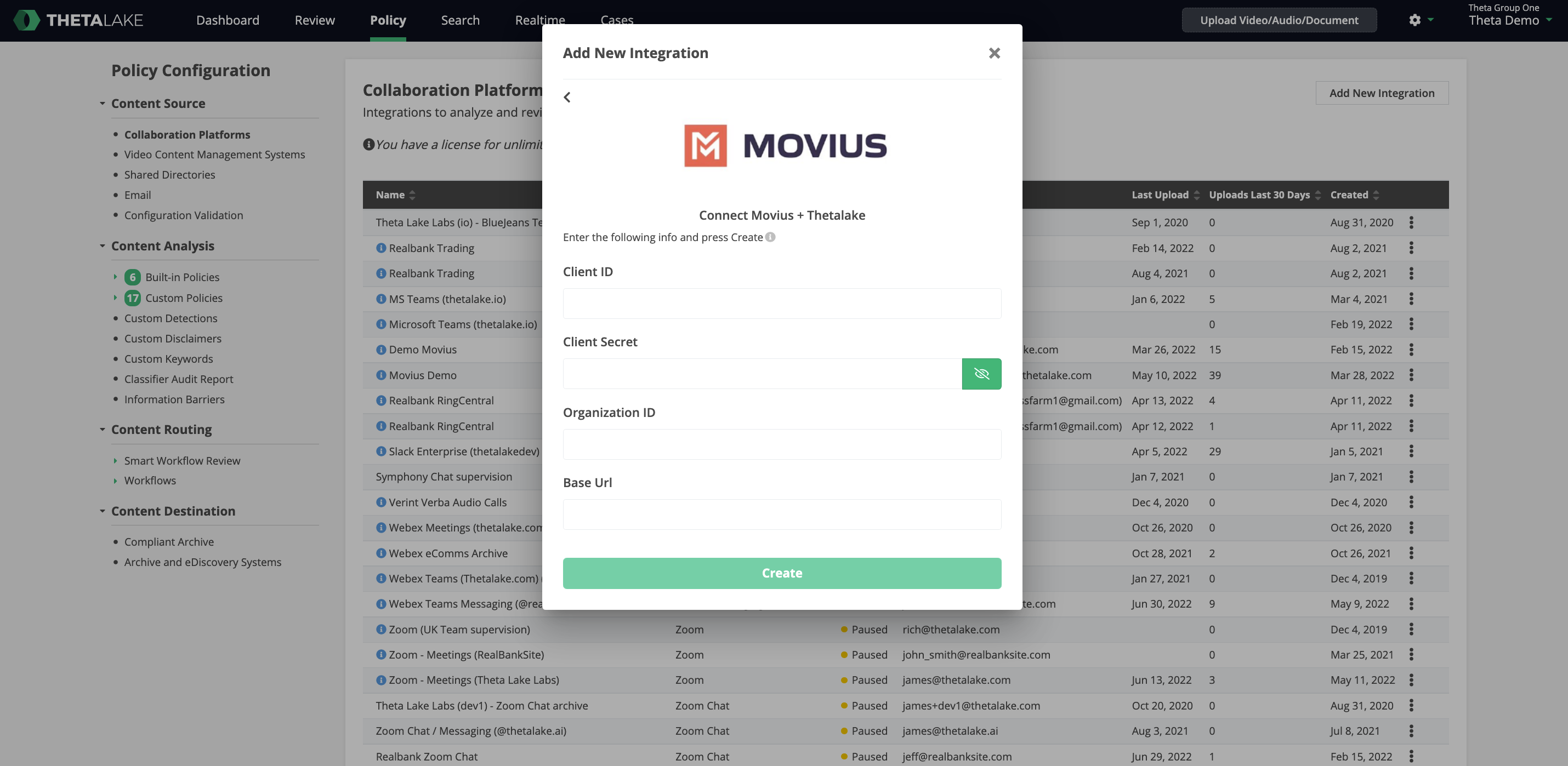The image size is (1568, 766).
Task: Open the Dashboard tab
Action: click(228, 20)
